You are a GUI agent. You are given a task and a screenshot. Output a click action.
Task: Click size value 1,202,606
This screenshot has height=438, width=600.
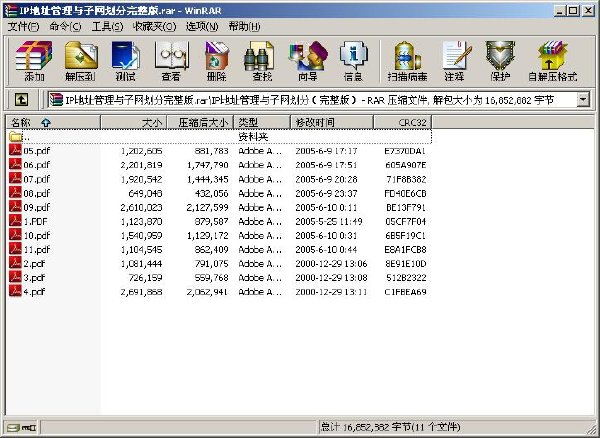click(142, 151)
